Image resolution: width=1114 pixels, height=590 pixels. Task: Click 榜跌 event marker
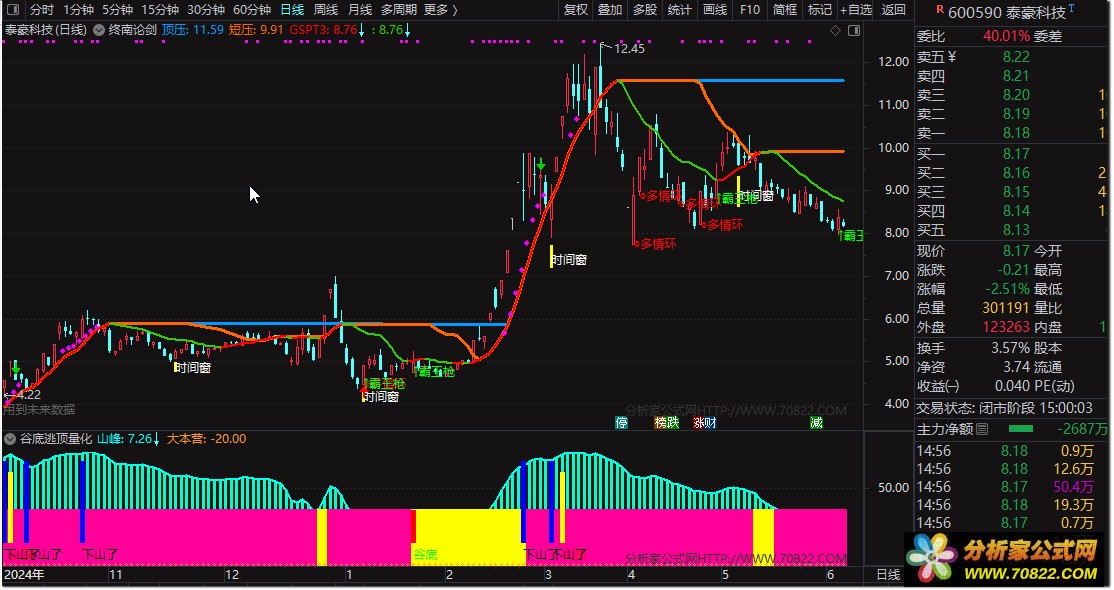(x=666, y=423)
